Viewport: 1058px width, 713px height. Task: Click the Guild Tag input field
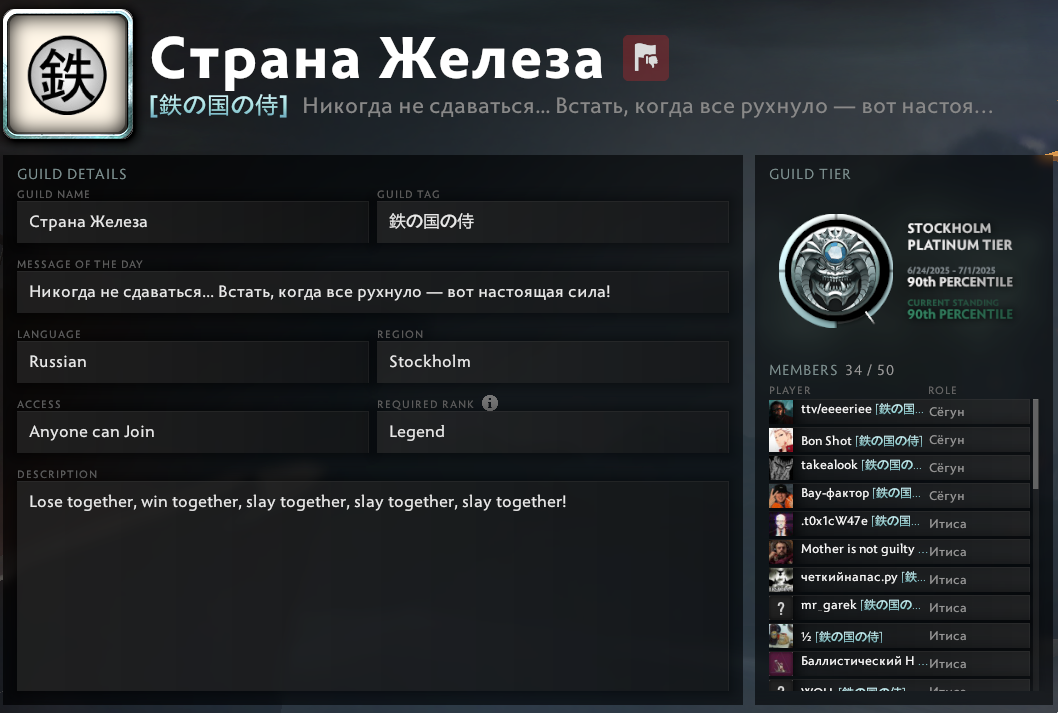tap(553, 222)
